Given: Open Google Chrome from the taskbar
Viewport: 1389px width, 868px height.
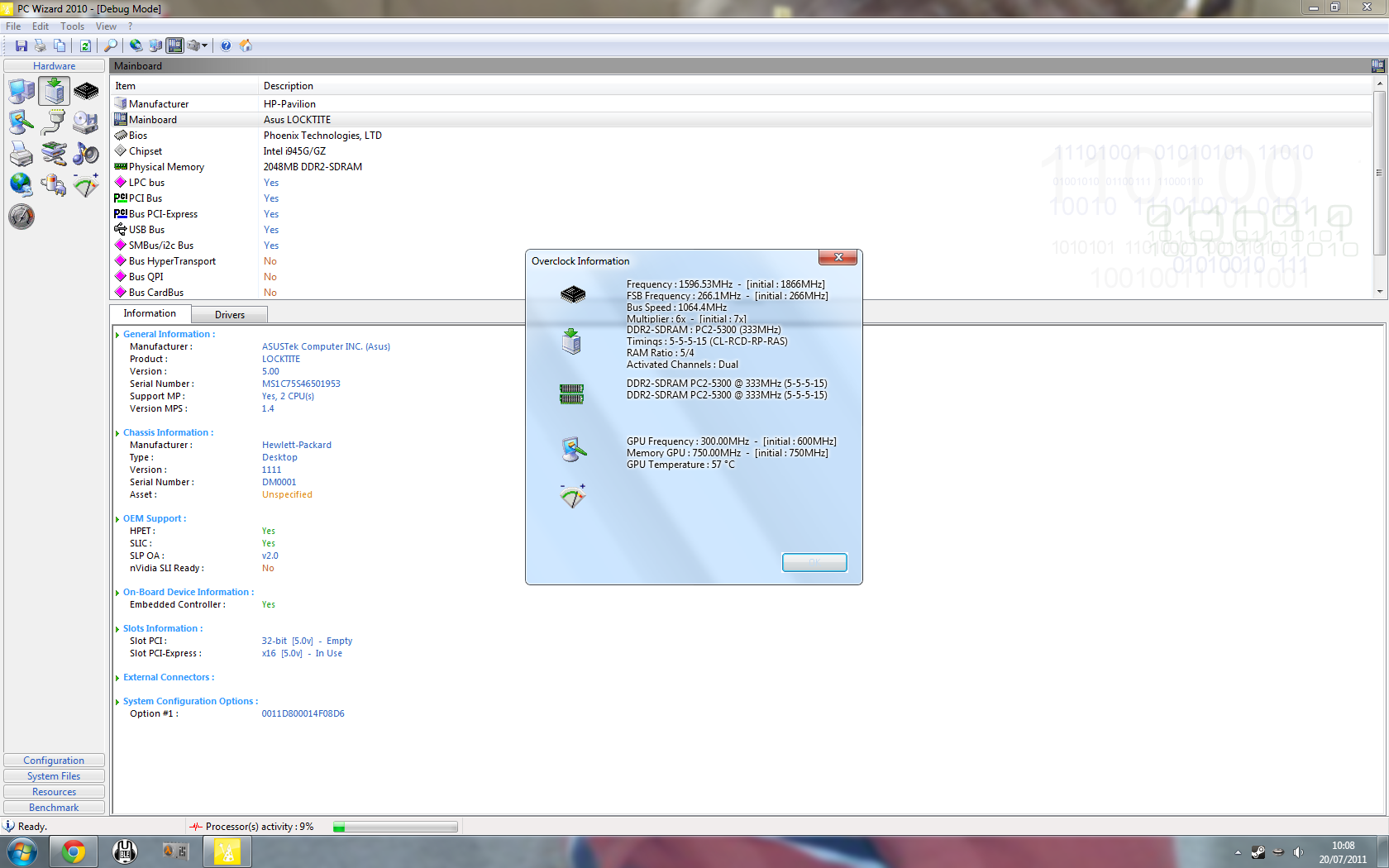Looking at the screenshot, I should pos(74,851).
